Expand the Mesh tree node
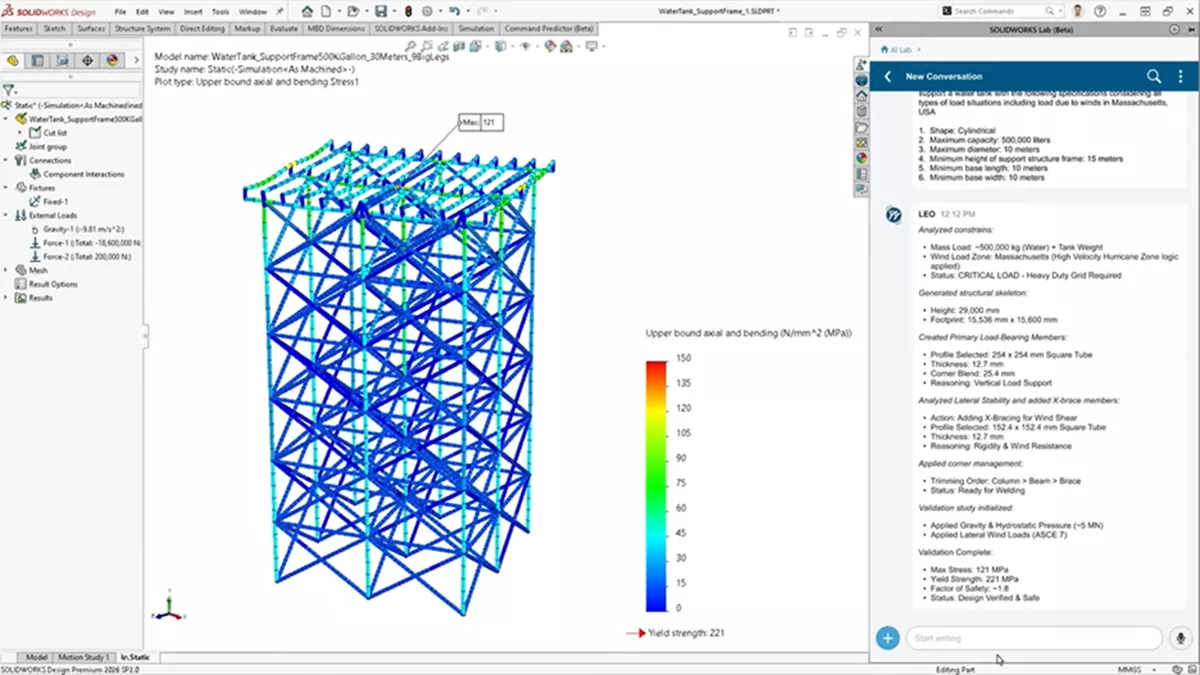This screenshot has width=1200, height=675. tap(5, 270)
